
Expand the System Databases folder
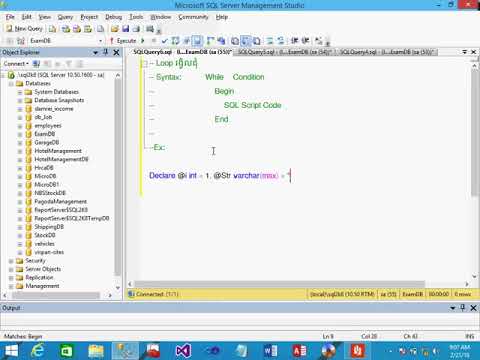[20, 92]
